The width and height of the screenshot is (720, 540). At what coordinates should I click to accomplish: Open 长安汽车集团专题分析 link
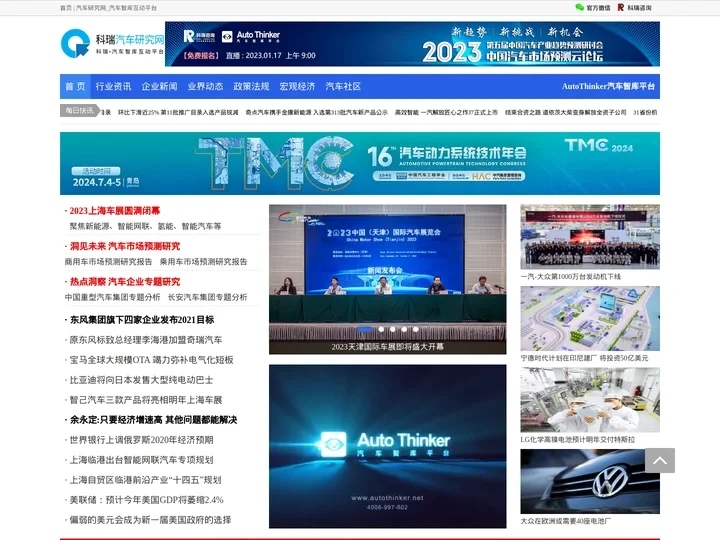tap(208, 297)
